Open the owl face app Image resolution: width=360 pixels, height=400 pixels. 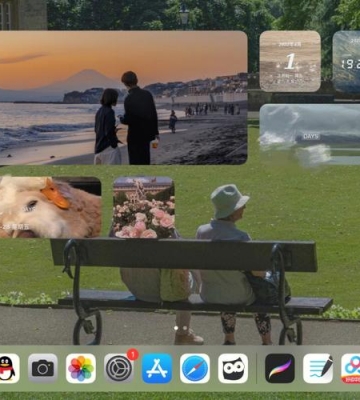tap(233, 368)
